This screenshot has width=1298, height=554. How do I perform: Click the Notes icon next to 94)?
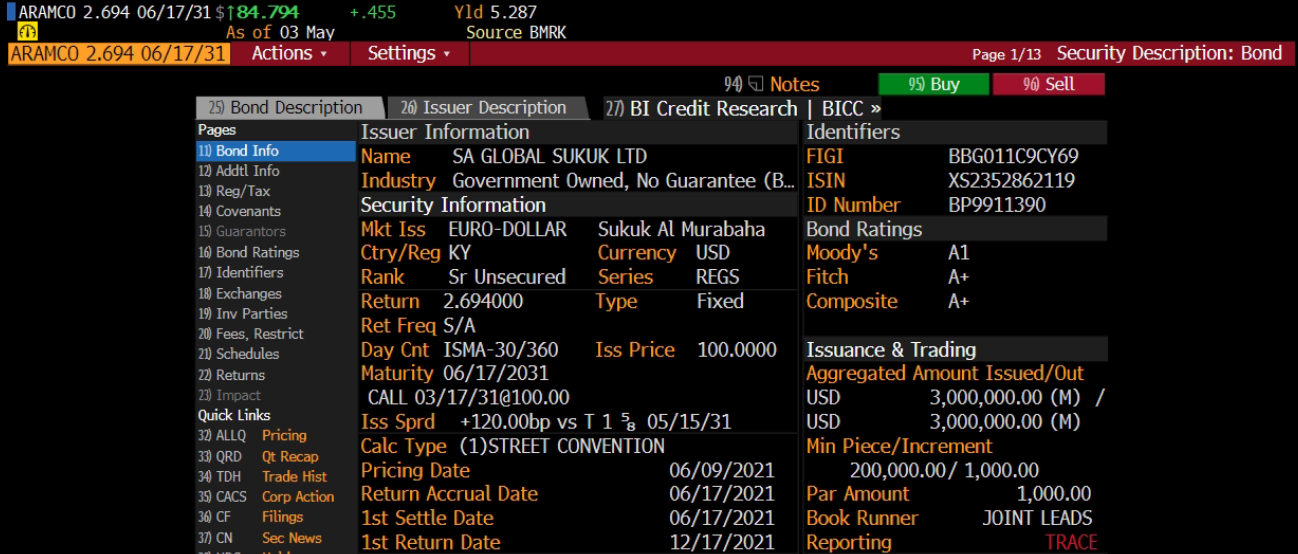point(756,85)
